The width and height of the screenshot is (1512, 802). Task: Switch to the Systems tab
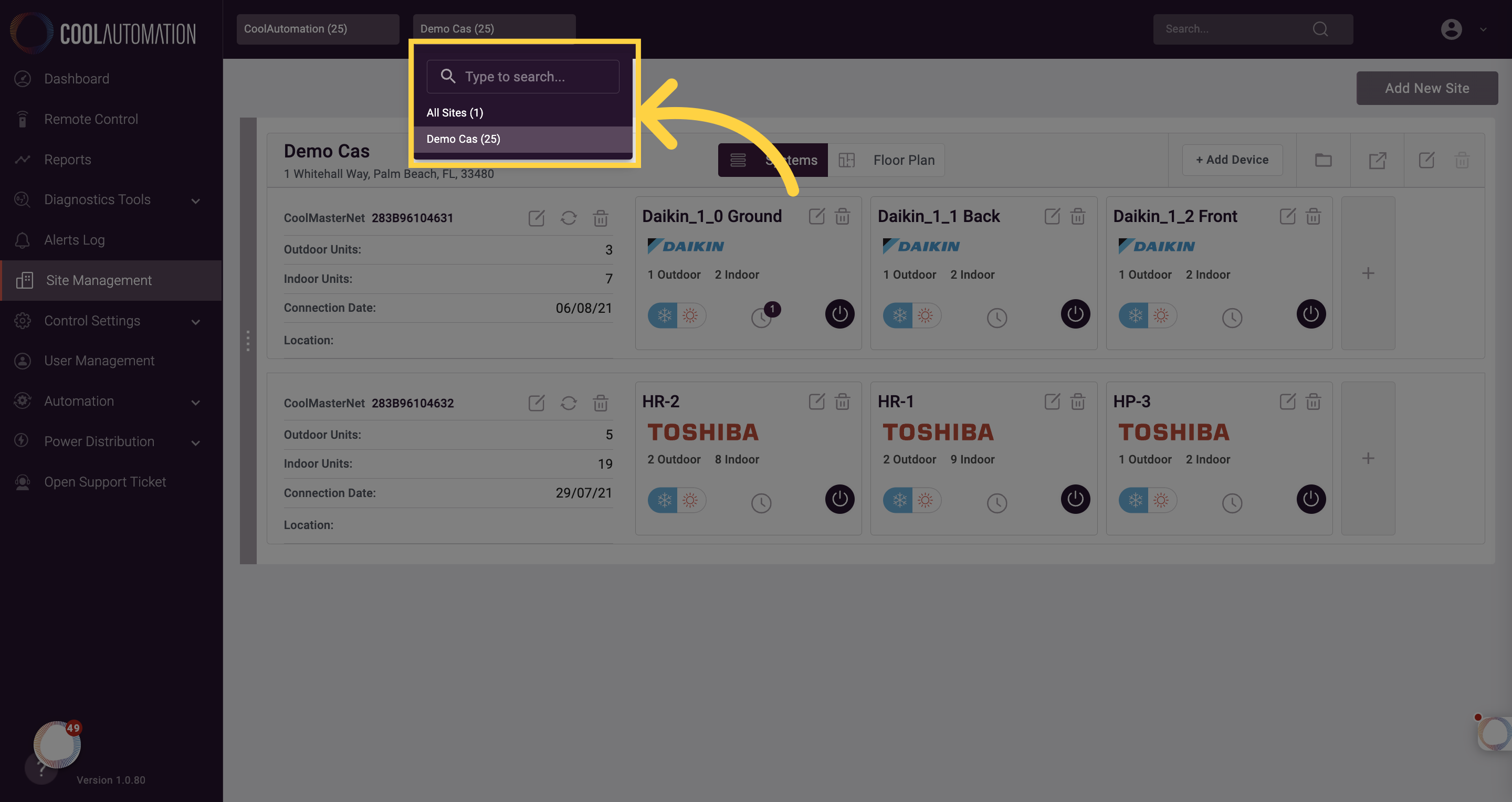(x=772, y=160)
